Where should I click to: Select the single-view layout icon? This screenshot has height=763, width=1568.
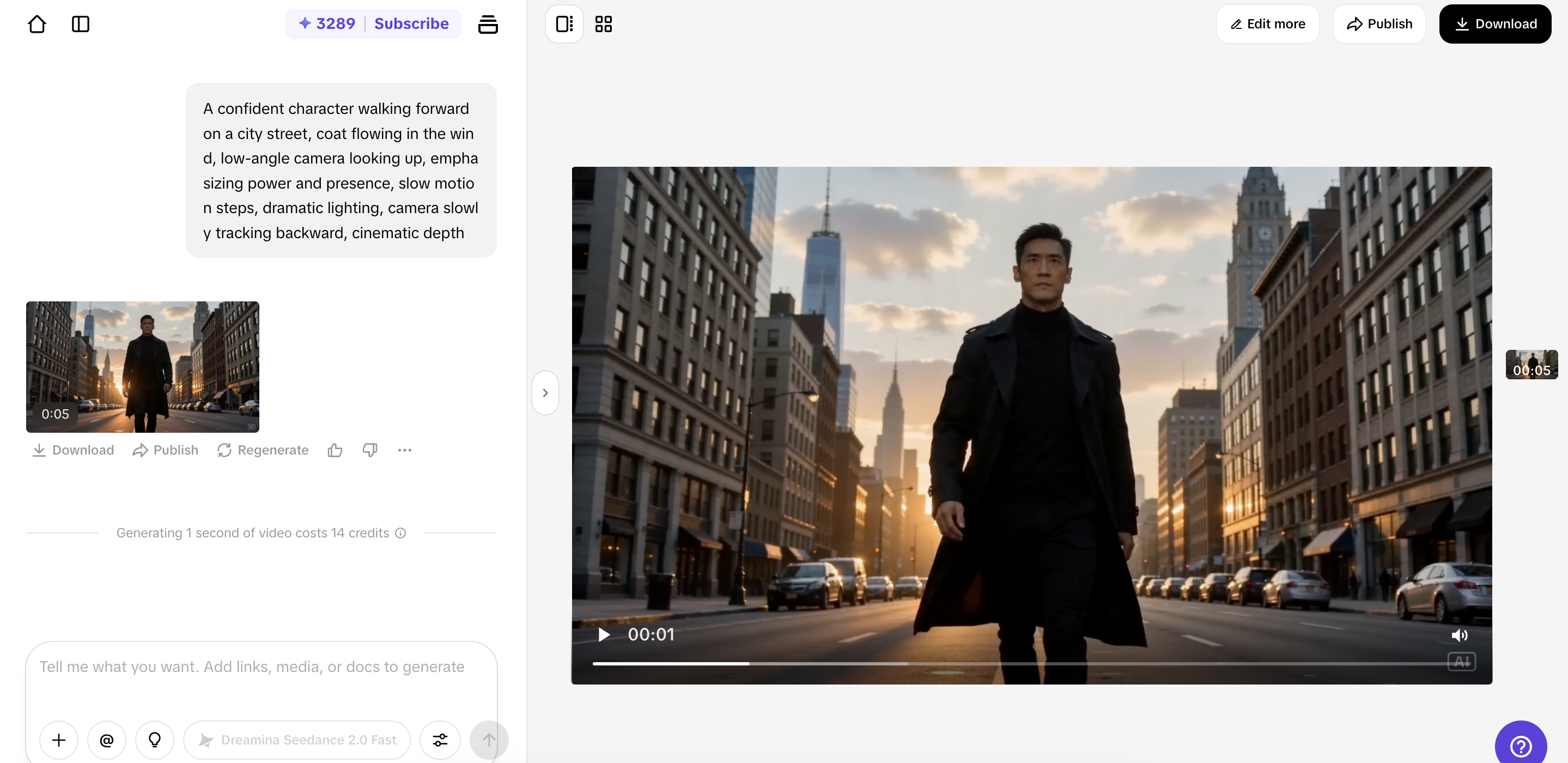pyautogui.click(x=564, y=24)
